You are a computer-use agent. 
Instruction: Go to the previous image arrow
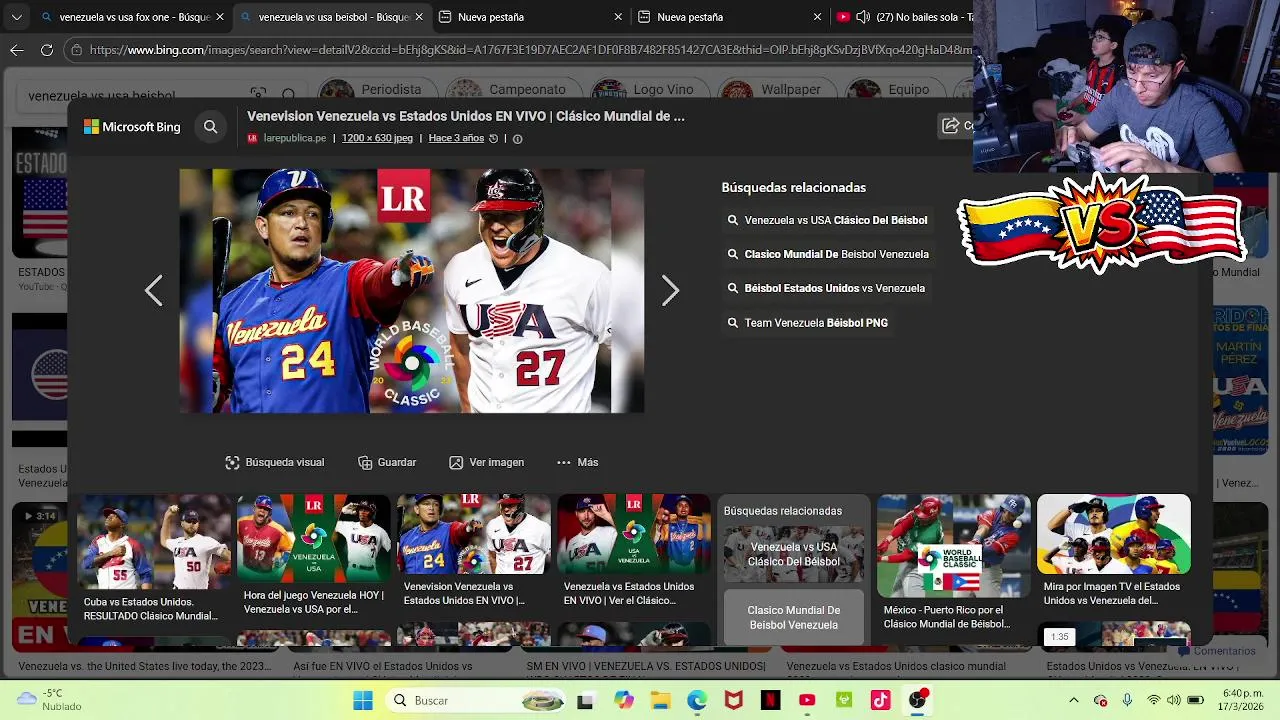[153, 291]
